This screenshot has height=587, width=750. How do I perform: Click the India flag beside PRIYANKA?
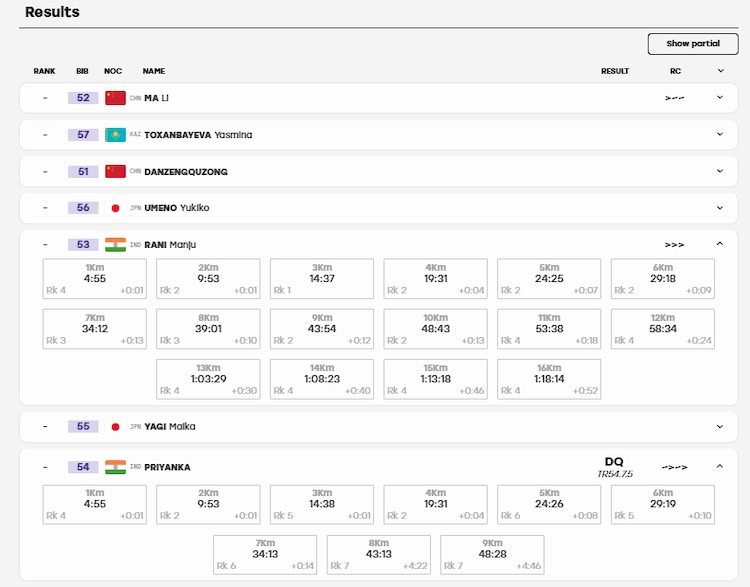115,467
